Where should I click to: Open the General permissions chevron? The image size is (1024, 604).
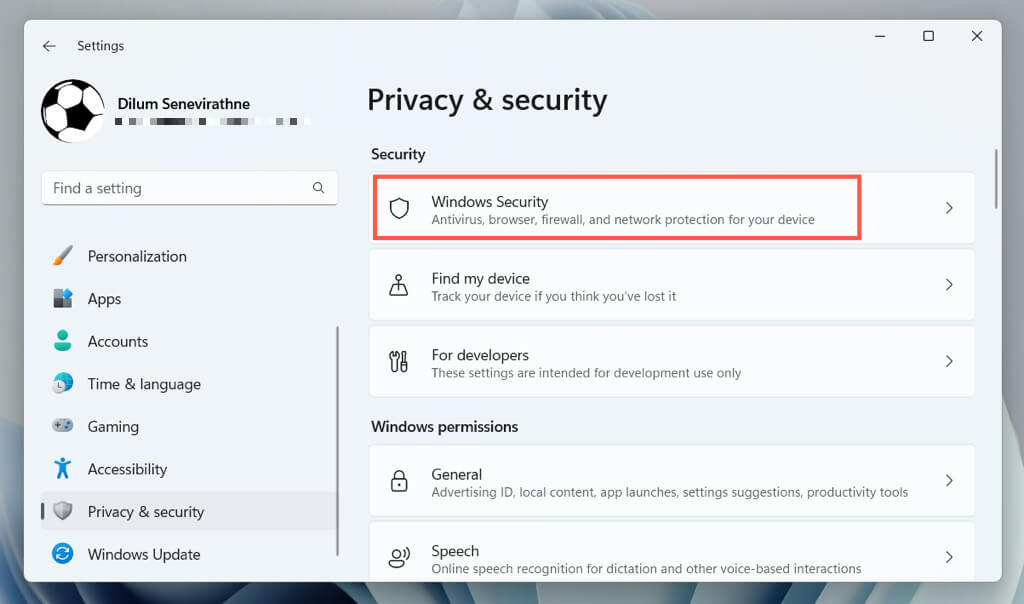pos(949,481)
